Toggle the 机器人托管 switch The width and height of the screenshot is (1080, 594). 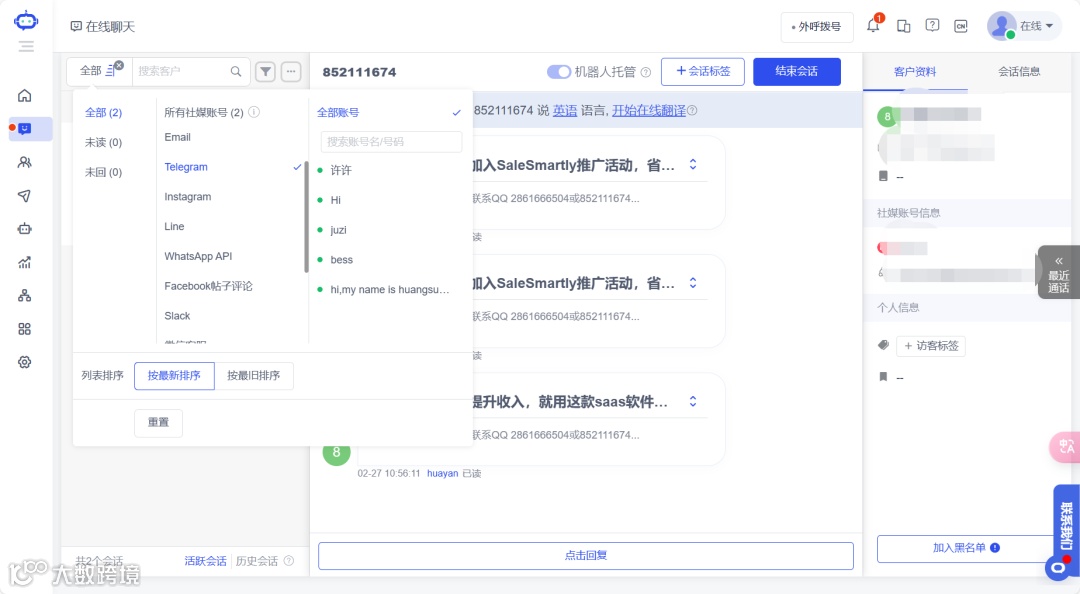559,72
